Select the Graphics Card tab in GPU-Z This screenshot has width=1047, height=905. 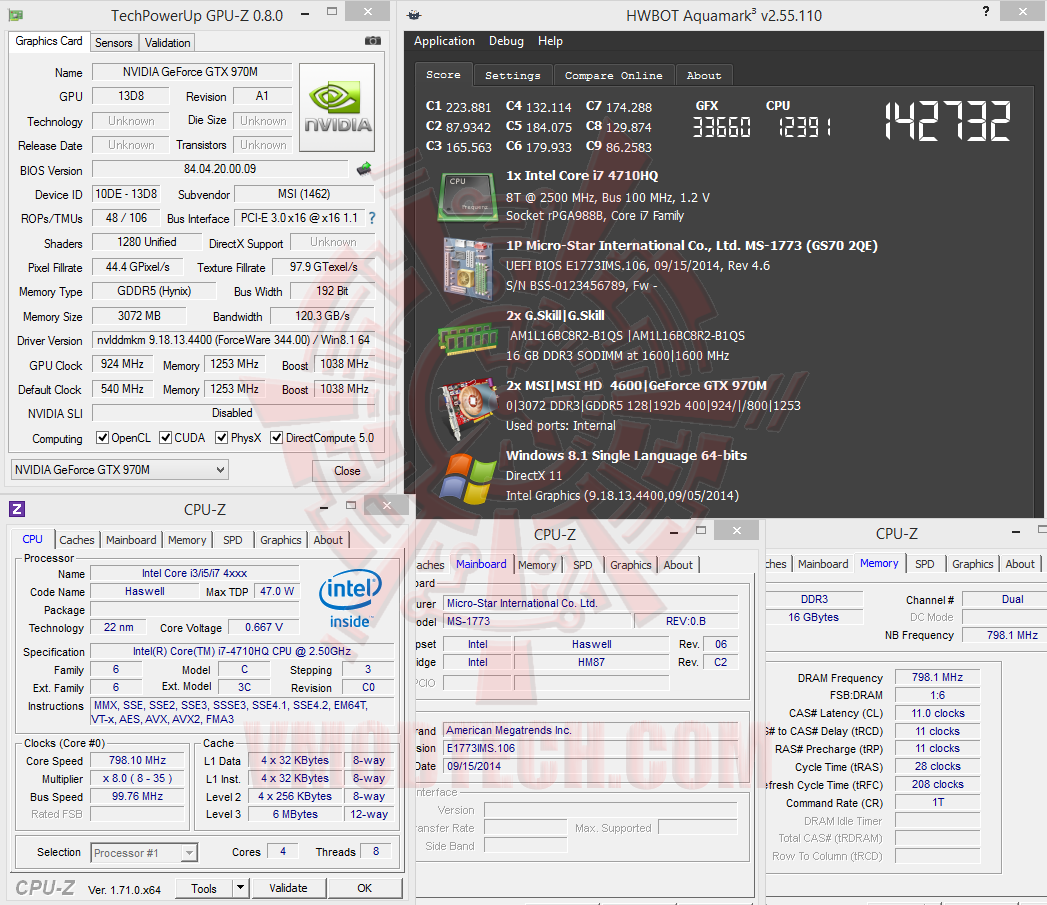[49, 41]
